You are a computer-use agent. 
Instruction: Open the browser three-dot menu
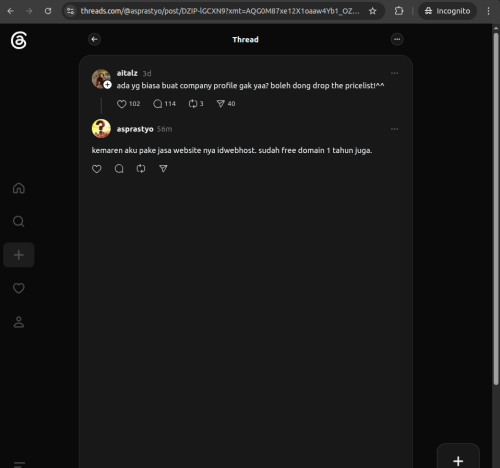point(488,11)
